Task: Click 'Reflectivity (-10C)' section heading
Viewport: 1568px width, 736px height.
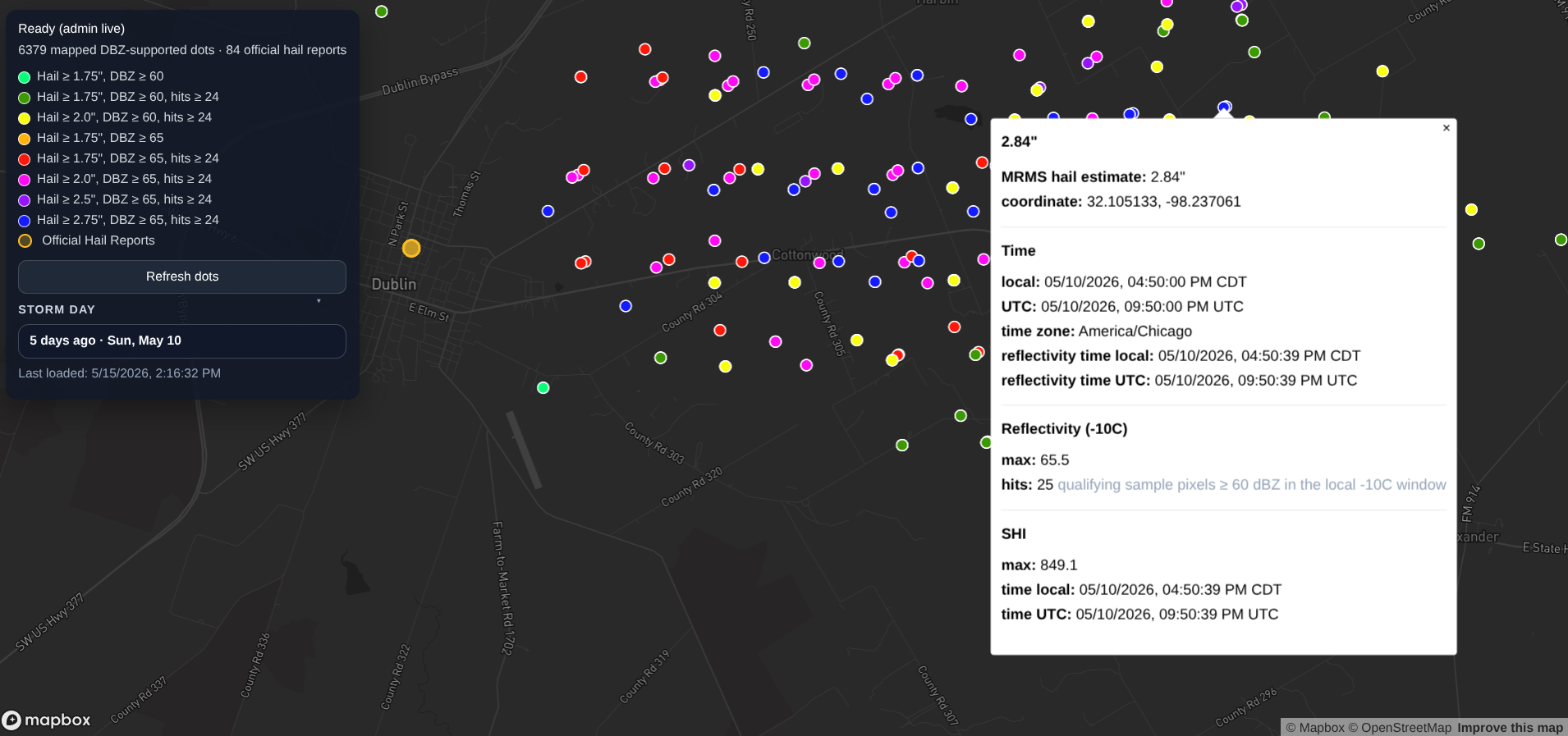Action: pyautogui.click(x=1064, y=429)
